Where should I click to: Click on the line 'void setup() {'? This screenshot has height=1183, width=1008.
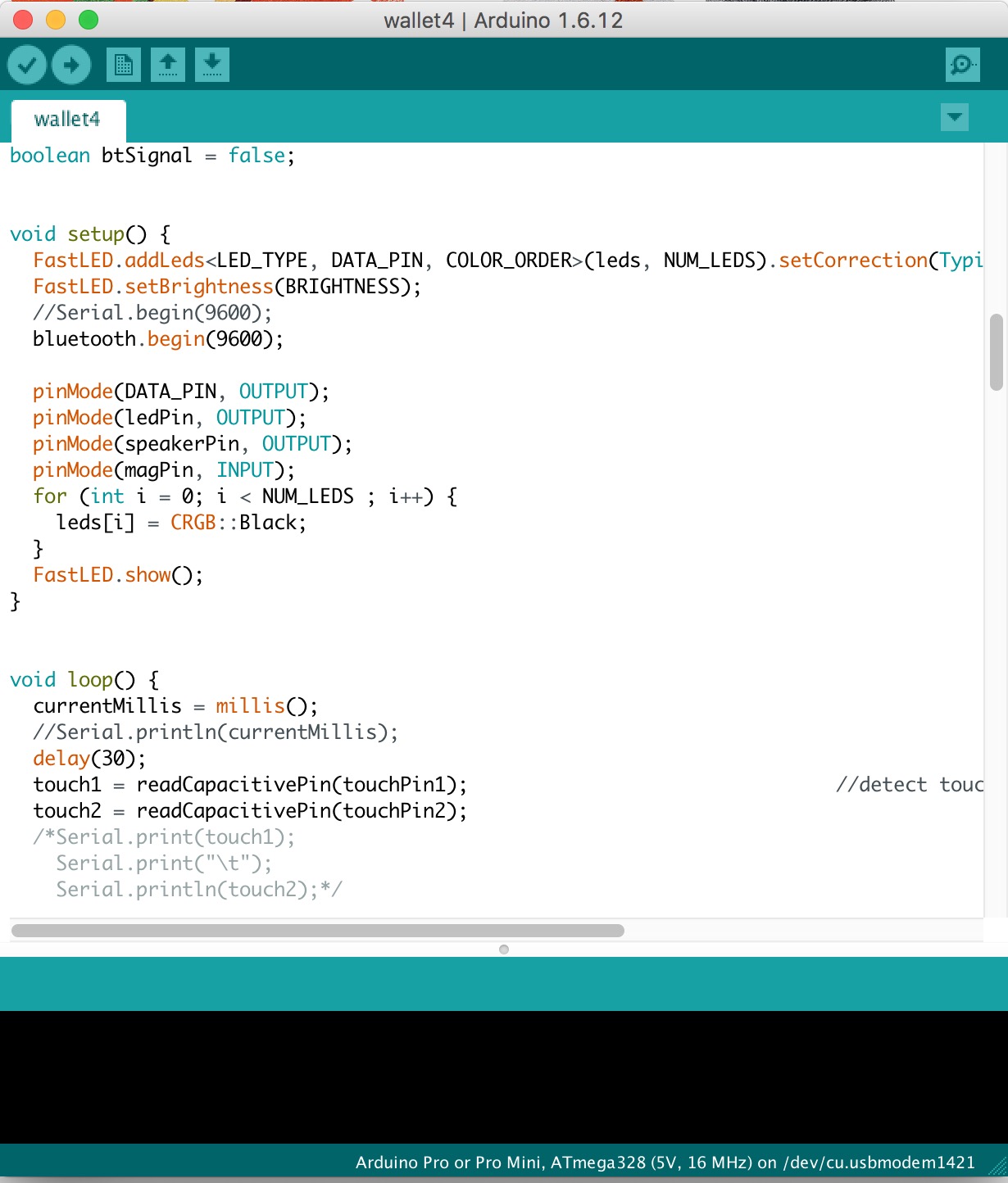[x=90, y=234]
